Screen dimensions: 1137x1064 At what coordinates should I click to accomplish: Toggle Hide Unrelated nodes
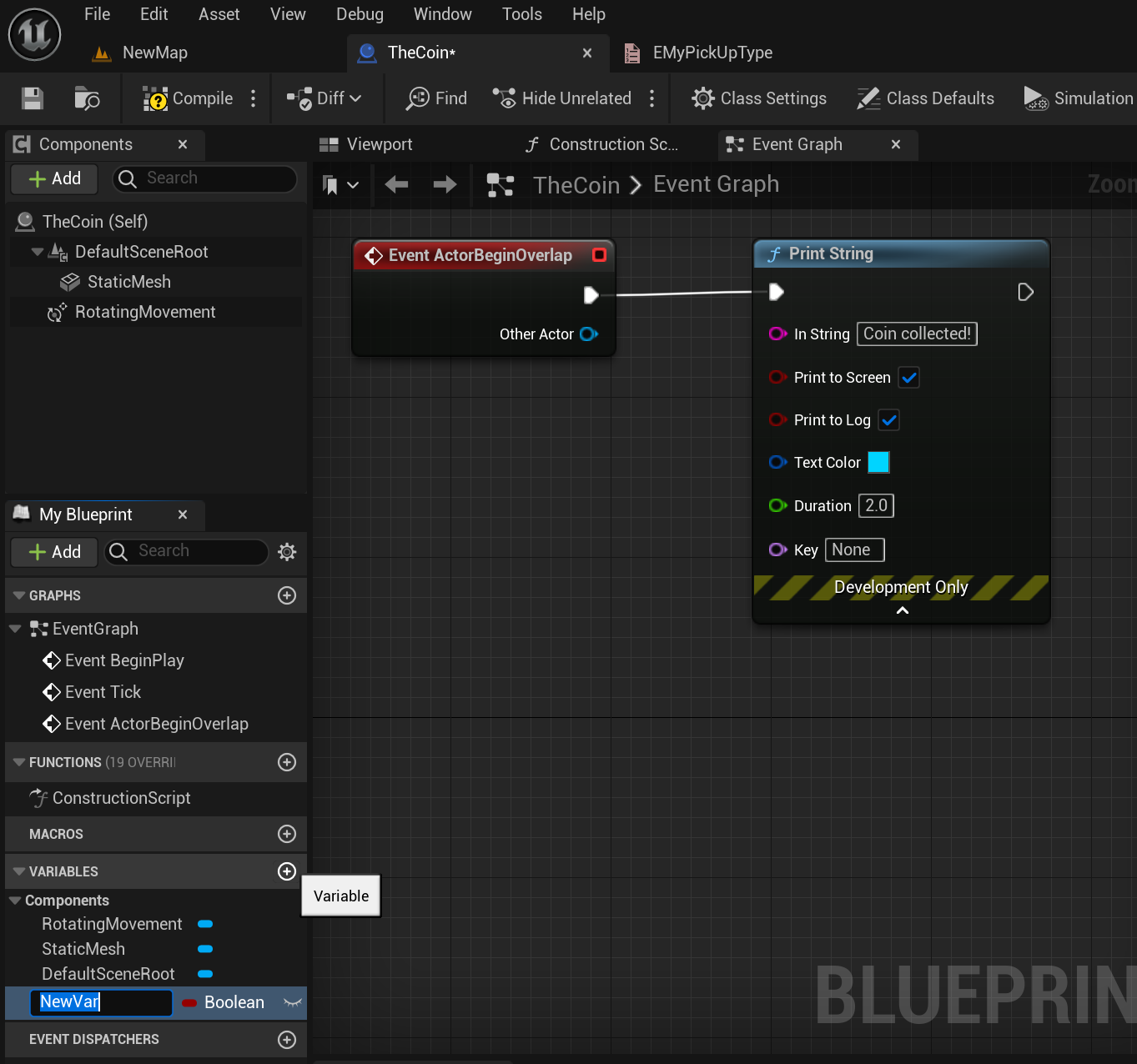click(x=562, y=98)
